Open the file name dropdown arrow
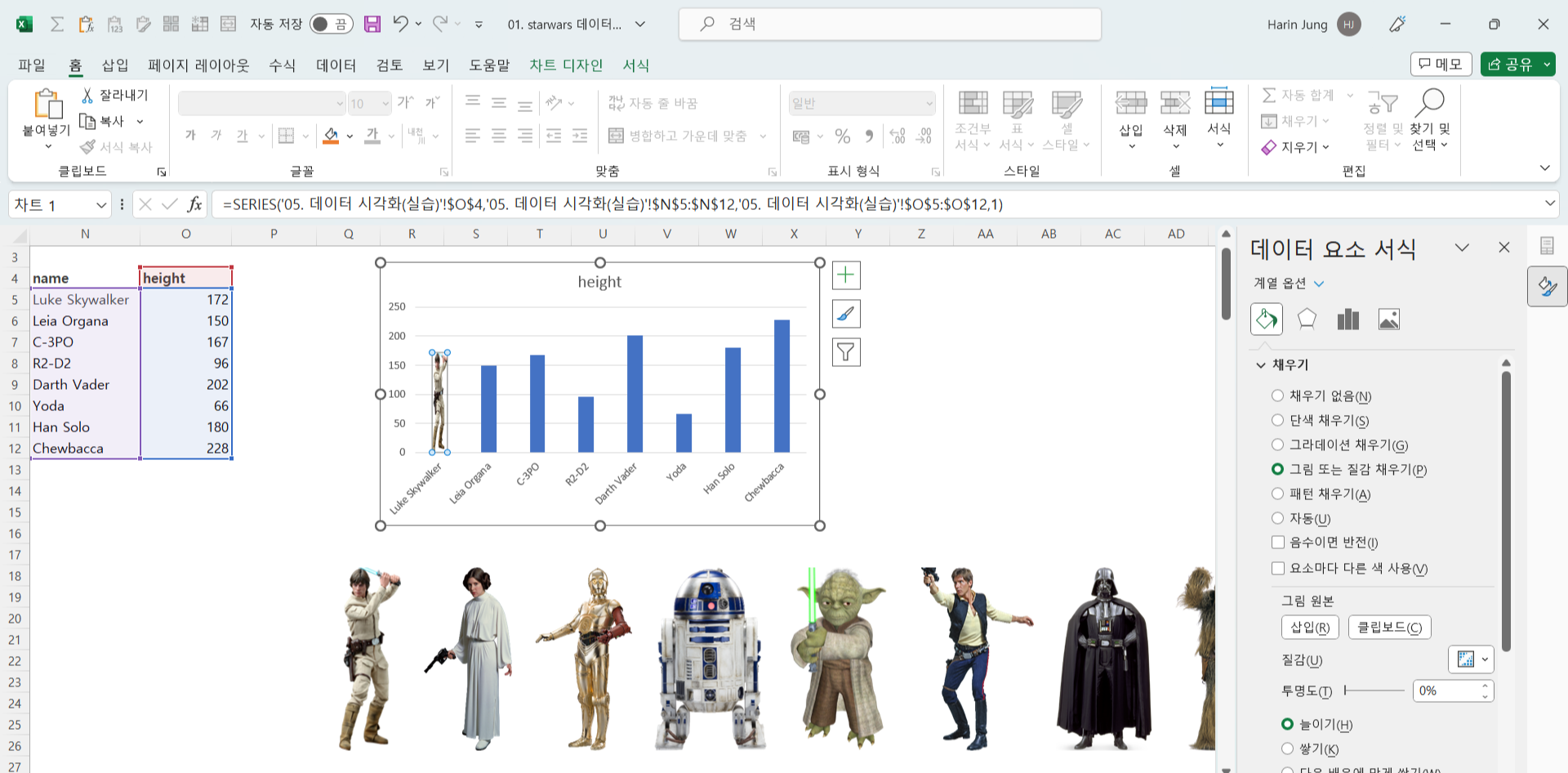 [640, 25]
